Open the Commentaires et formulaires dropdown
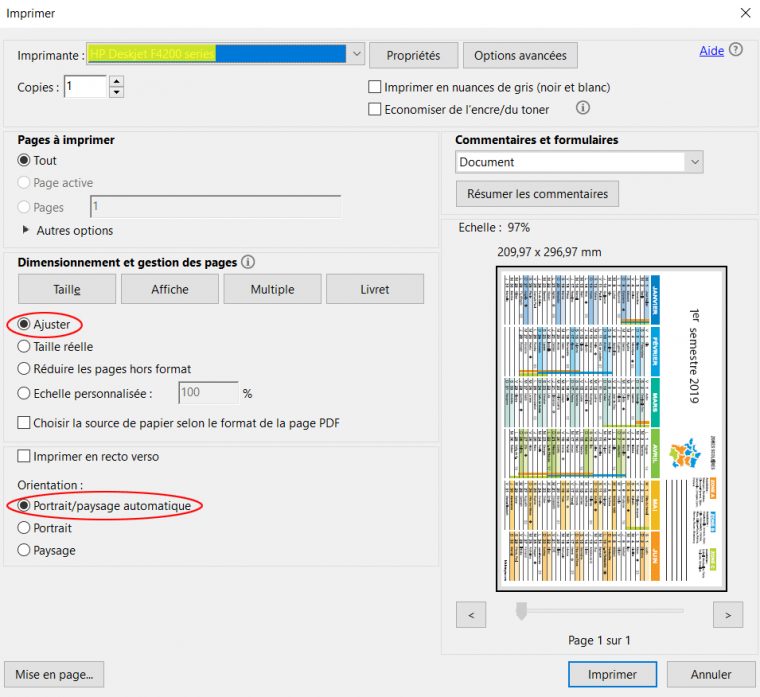This screenshot has width=760, height=697. (x=694, y=162)
